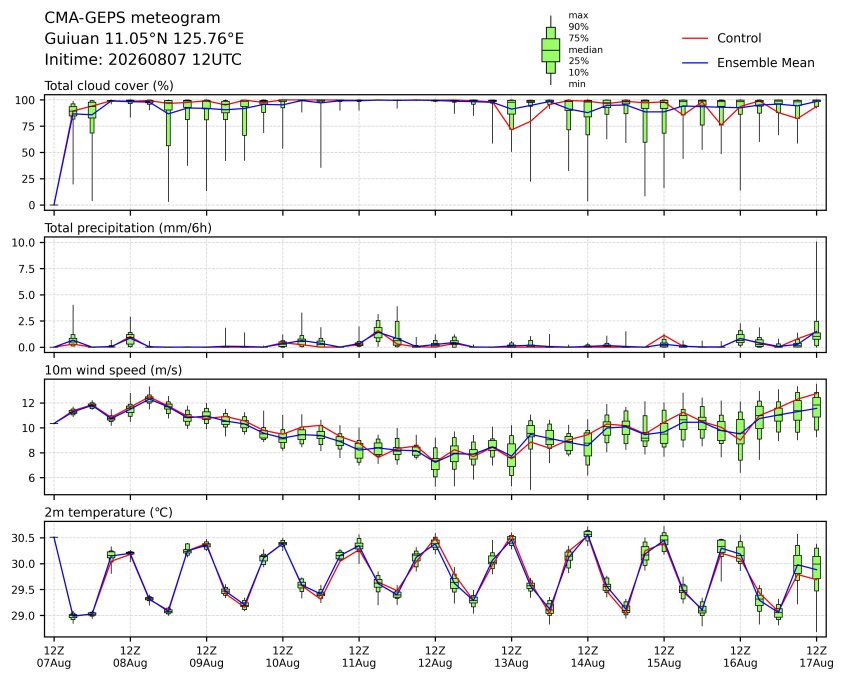Image resolution: width=845 pixels, height=680 pixels.
Task: Click the '90%' legend label
Action: tap(578, 26)
